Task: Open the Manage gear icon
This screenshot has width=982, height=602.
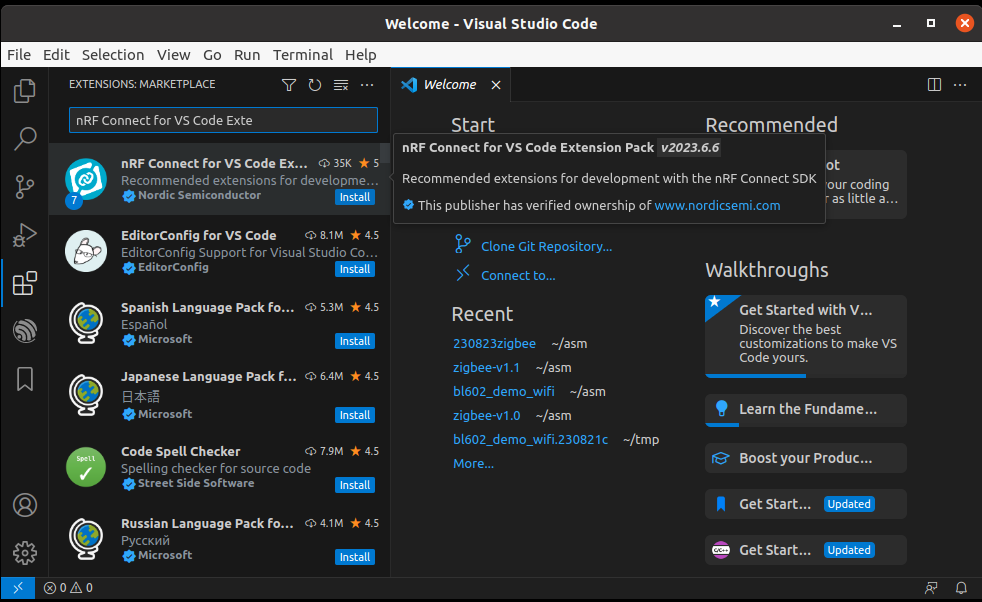Action: (24, 553)
